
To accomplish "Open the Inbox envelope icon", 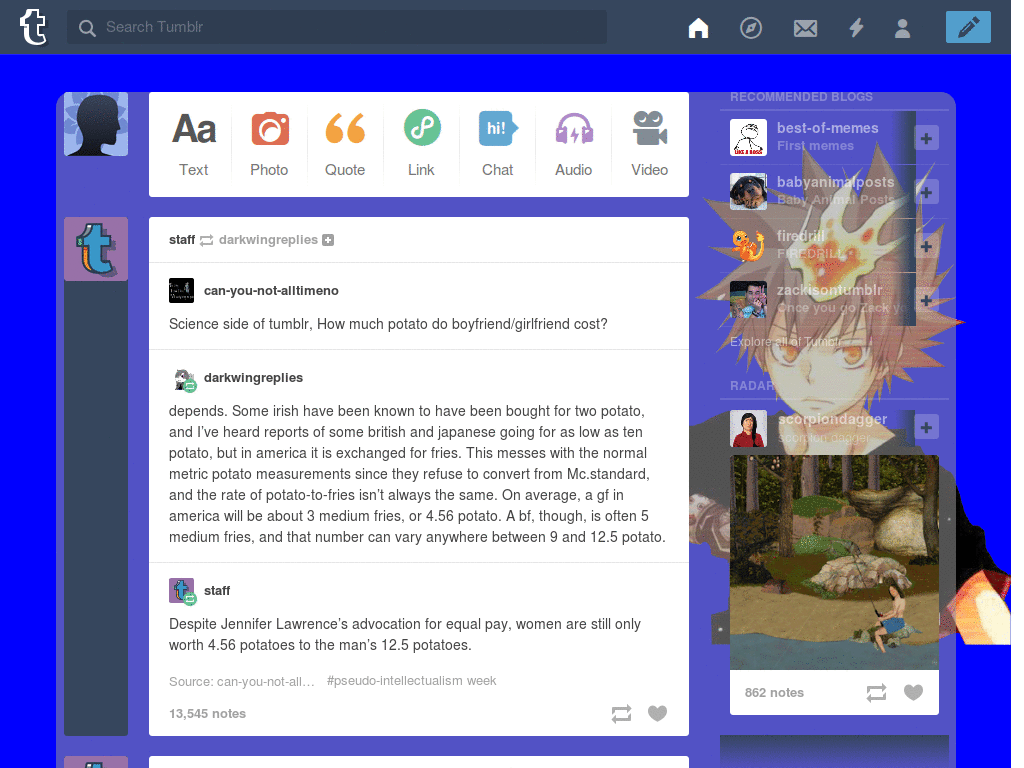I will coord(805,28).
